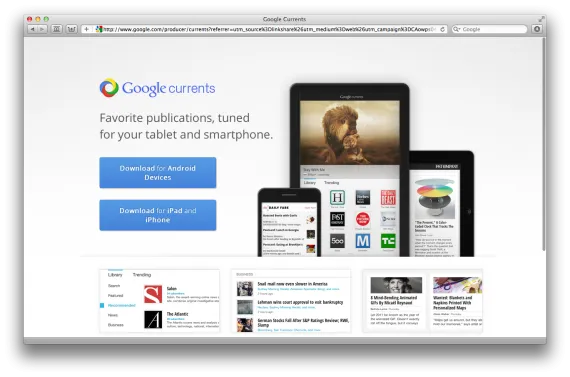Select the Trending tab in bottom-left preview
This screenshot has height=377, width=570.
(142, 275)
